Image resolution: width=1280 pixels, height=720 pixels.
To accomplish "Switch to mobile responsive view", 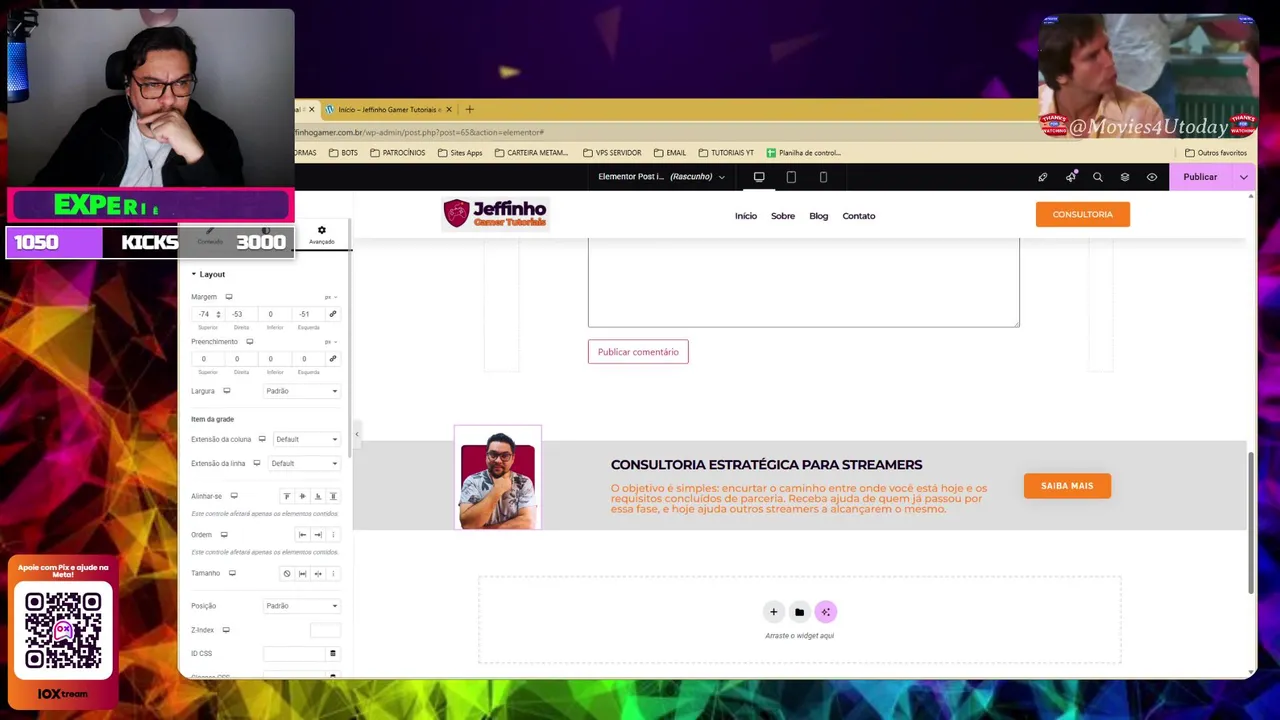I will coord(823,177).
